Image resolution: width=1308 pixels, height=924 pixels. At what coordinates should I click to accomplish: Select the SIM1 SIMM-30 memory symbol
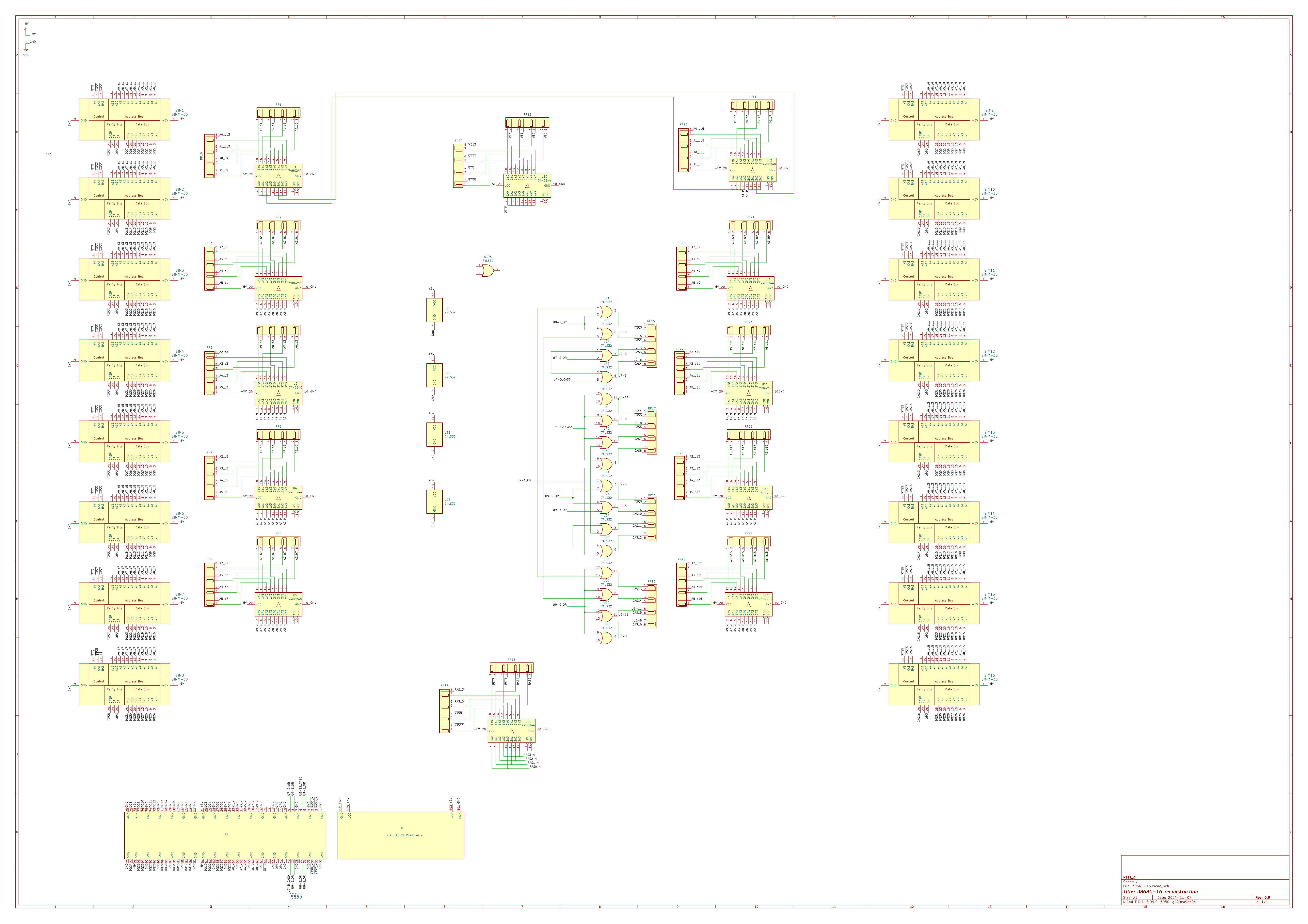[124, 120]
